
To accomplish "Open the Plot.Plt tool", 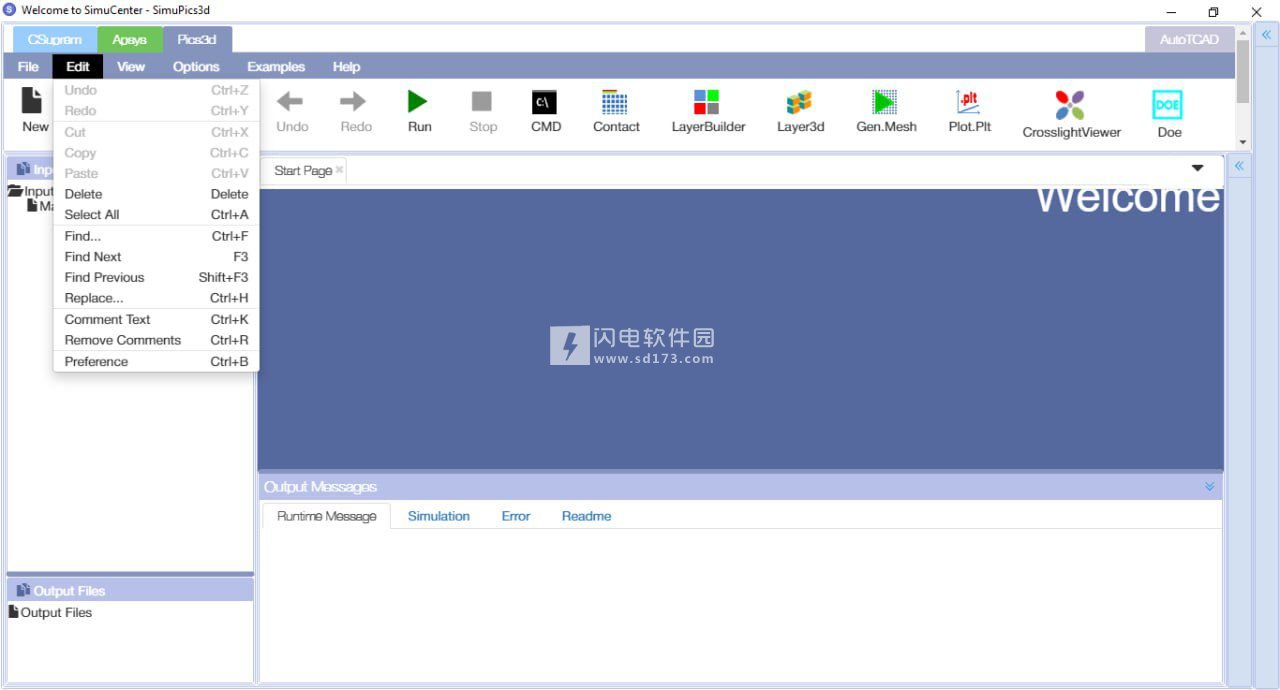I will click(x=968, y=103).
